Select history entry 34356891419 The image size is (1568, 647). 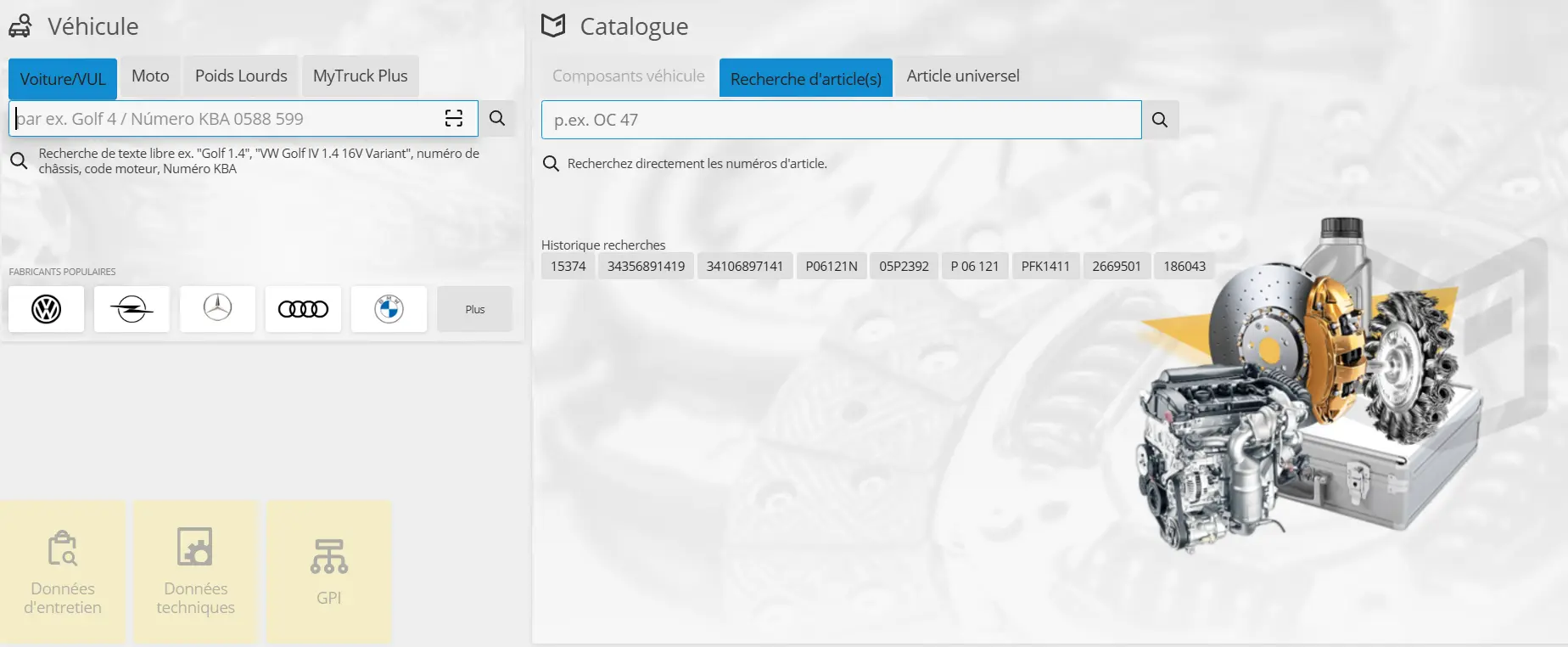click(x=646, y=267)
